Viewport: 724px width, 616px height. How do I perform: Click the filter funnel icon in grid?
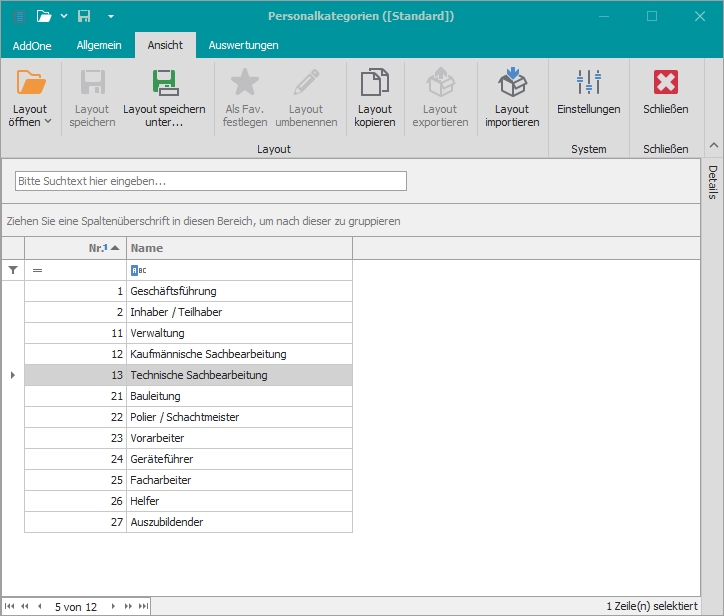click(x=13, y=270)
